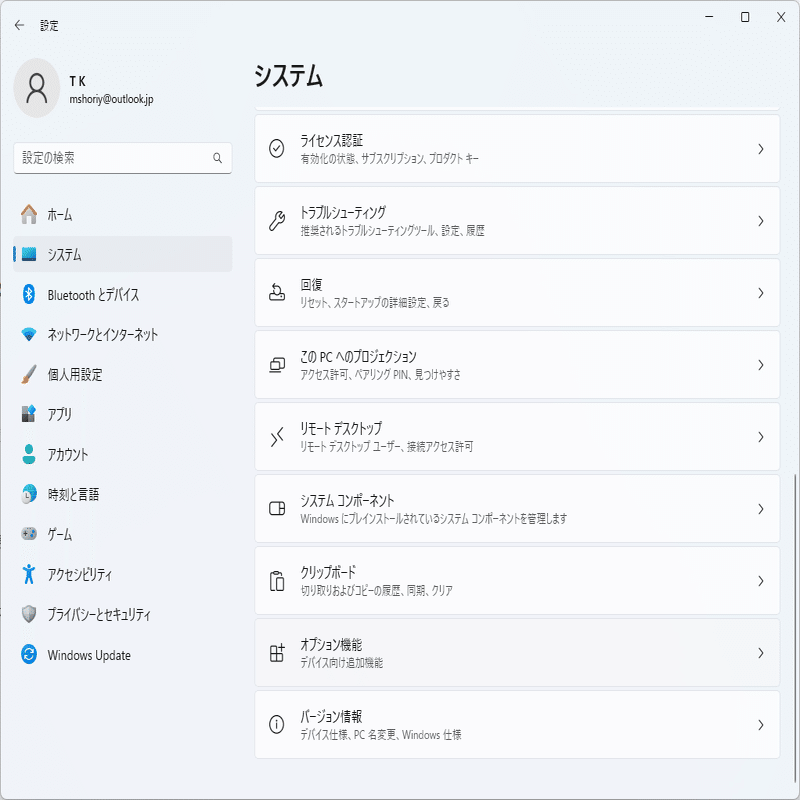Open リモート デスクトップ chevron arrow
Image resolution: width=800 pixels, height=800 pixels.
pos(761,437)
